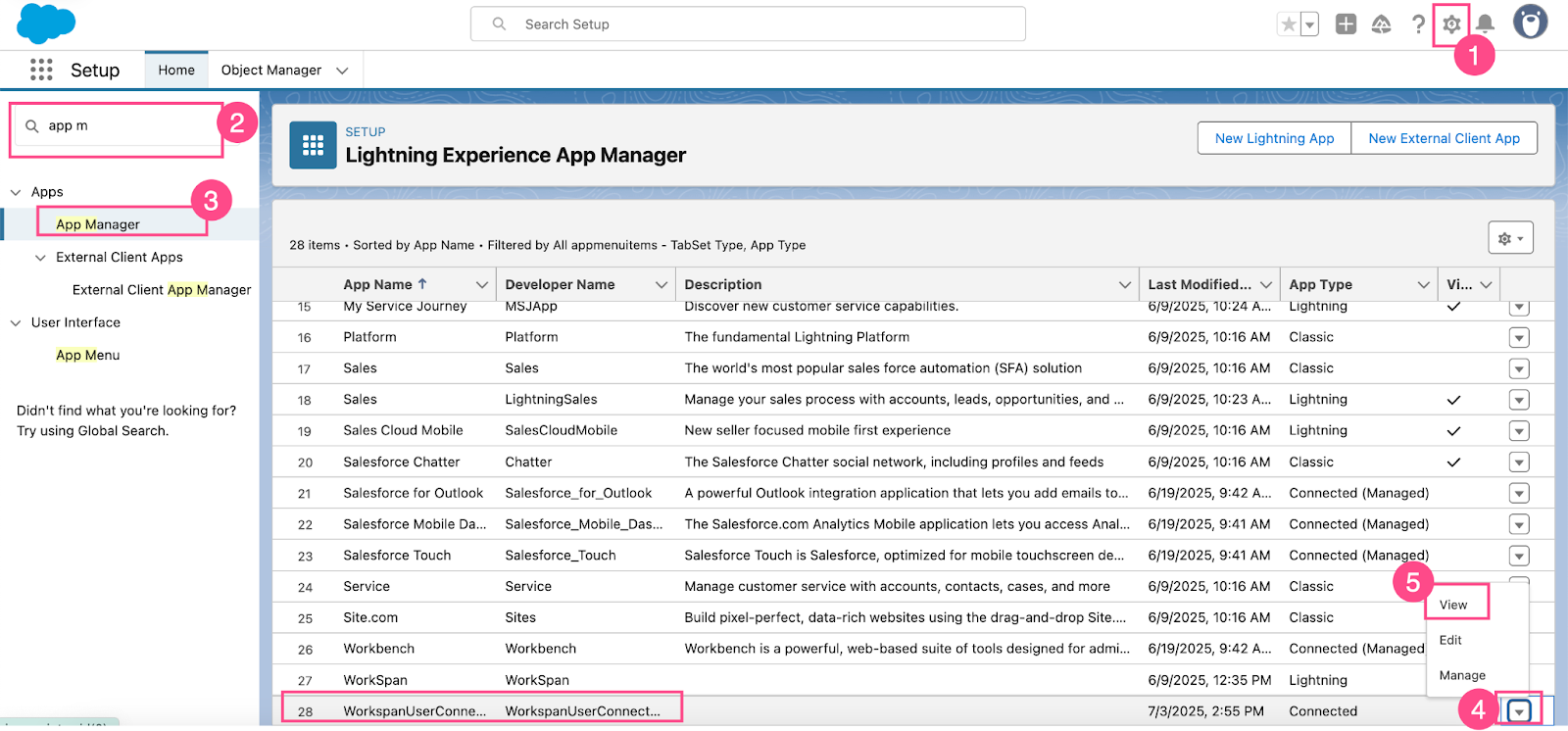Viewport: 1568px width, 731px height.
Task: Click the visible checkmark for Sales Cloud Mobile
Action: [x=1453, y=431]
